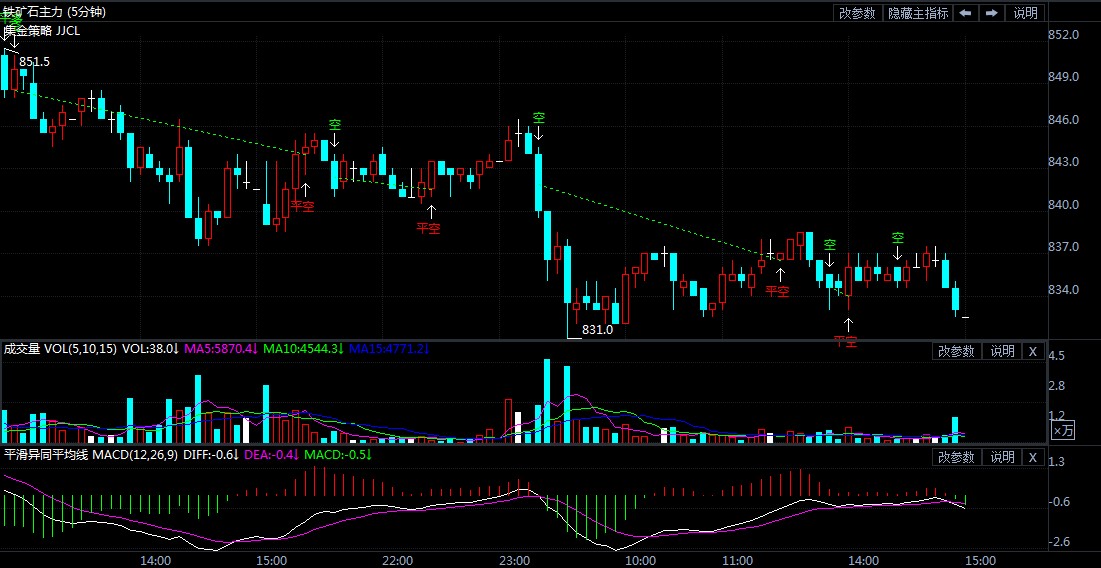Click the rightmost green 空 signal marker
1101x568 pixels.
click(898, 238)
